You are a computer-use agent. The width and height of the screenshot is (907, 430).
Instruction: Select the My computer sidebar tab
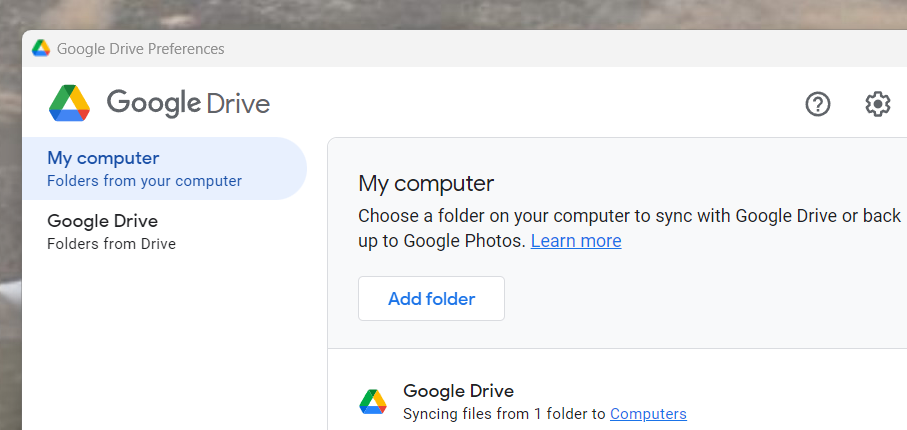(x=164, y=168)
